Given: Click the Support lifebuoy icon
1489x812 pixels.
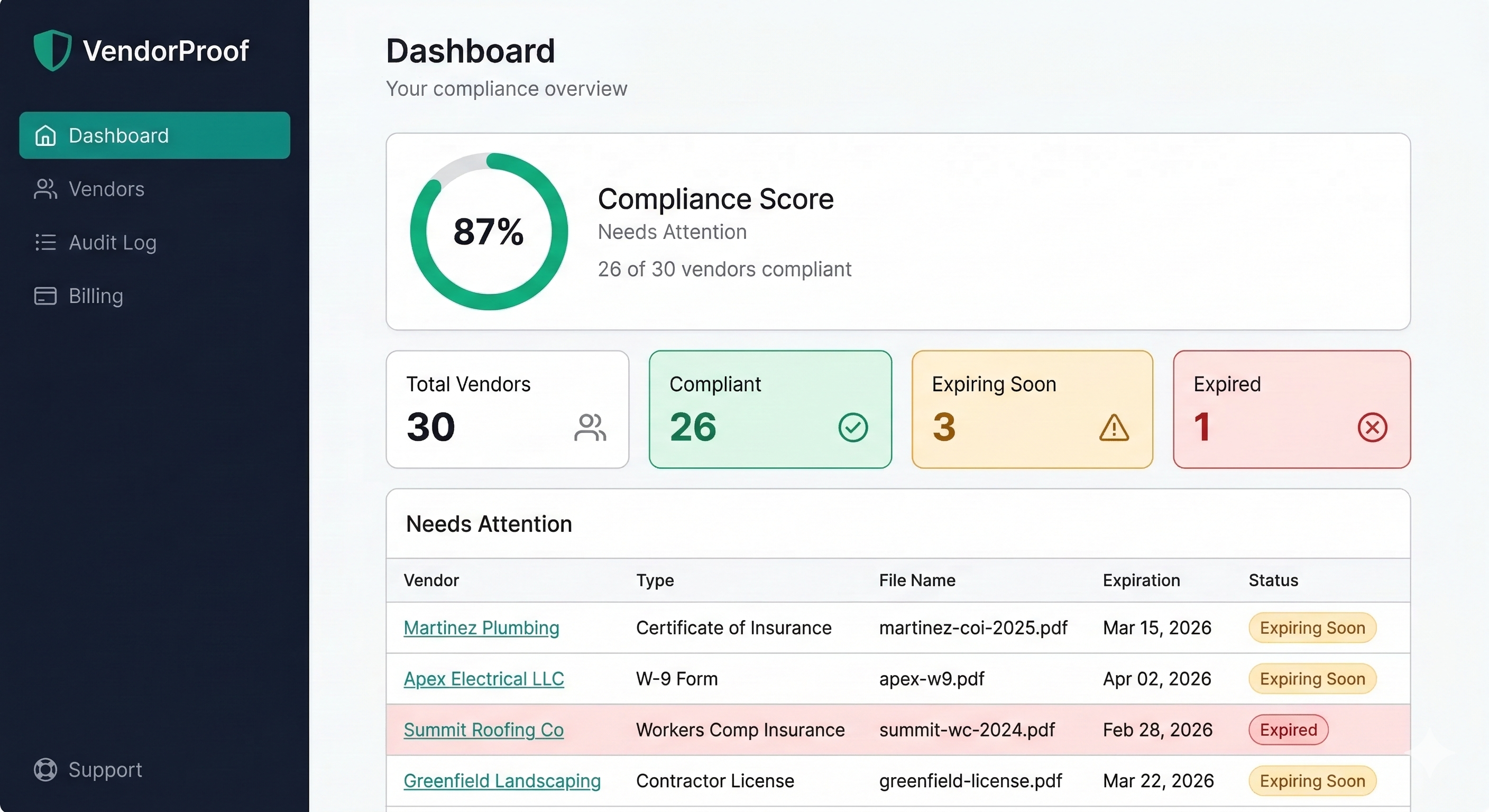Looking at the screenshot, I should 45,769.
